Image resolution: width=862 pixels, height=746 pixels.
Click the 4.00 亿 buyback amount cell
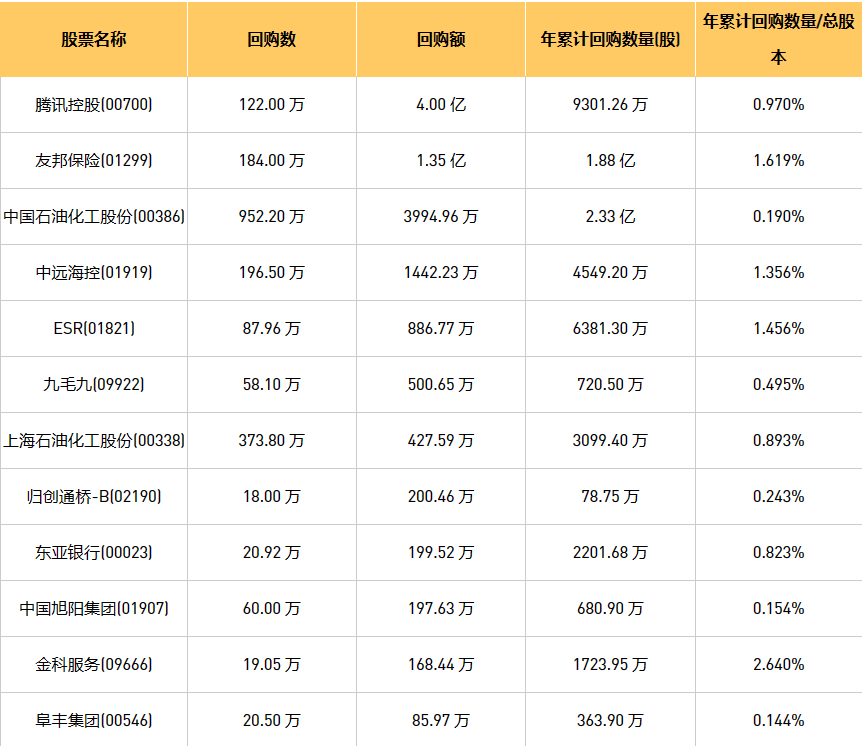point(441,104)
